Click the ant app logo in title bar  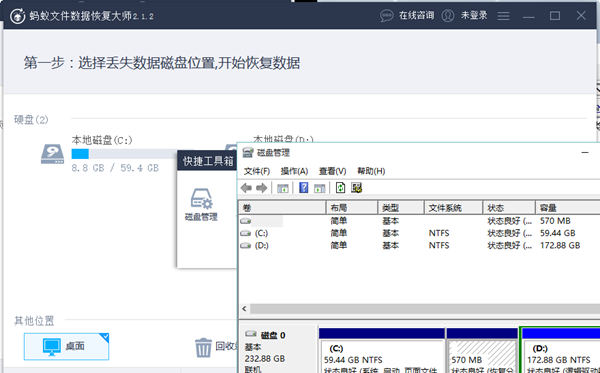pos(18,16)
